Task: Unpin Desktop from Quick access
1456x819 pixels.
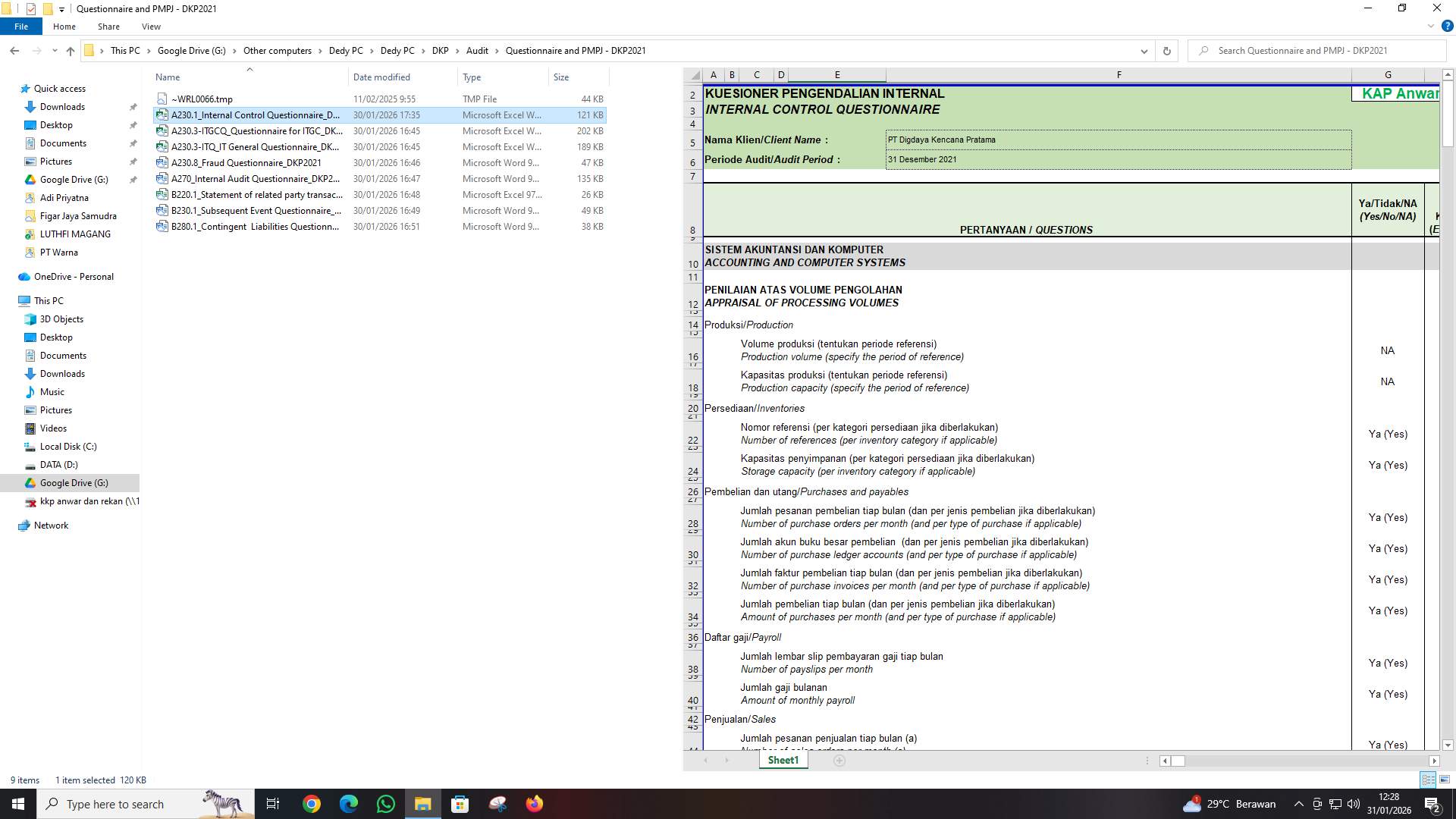Action: (133, 125)
